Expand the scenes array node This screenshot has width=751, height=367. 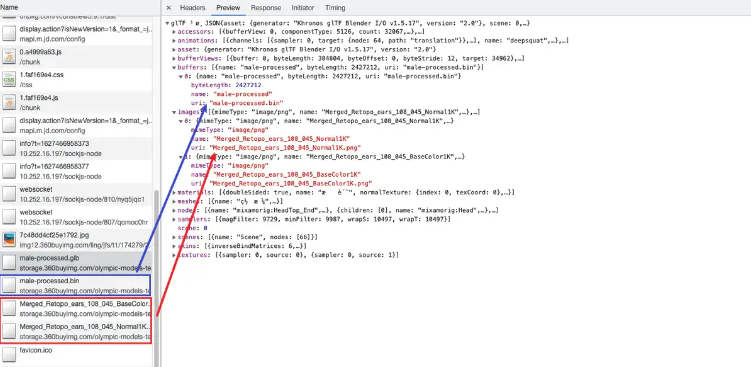tap(174, 237)
